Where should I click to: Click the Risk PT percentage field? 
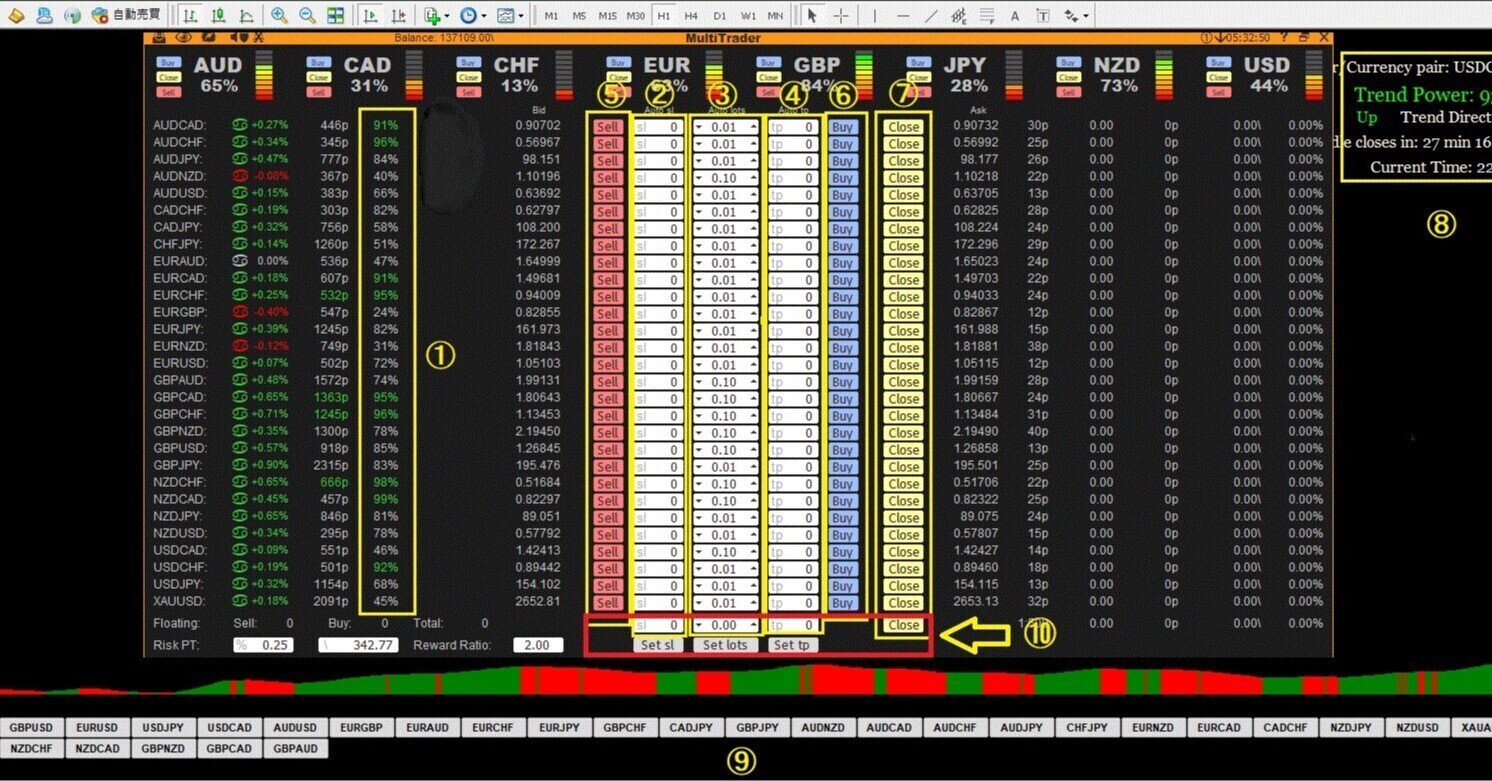(265, 645)
